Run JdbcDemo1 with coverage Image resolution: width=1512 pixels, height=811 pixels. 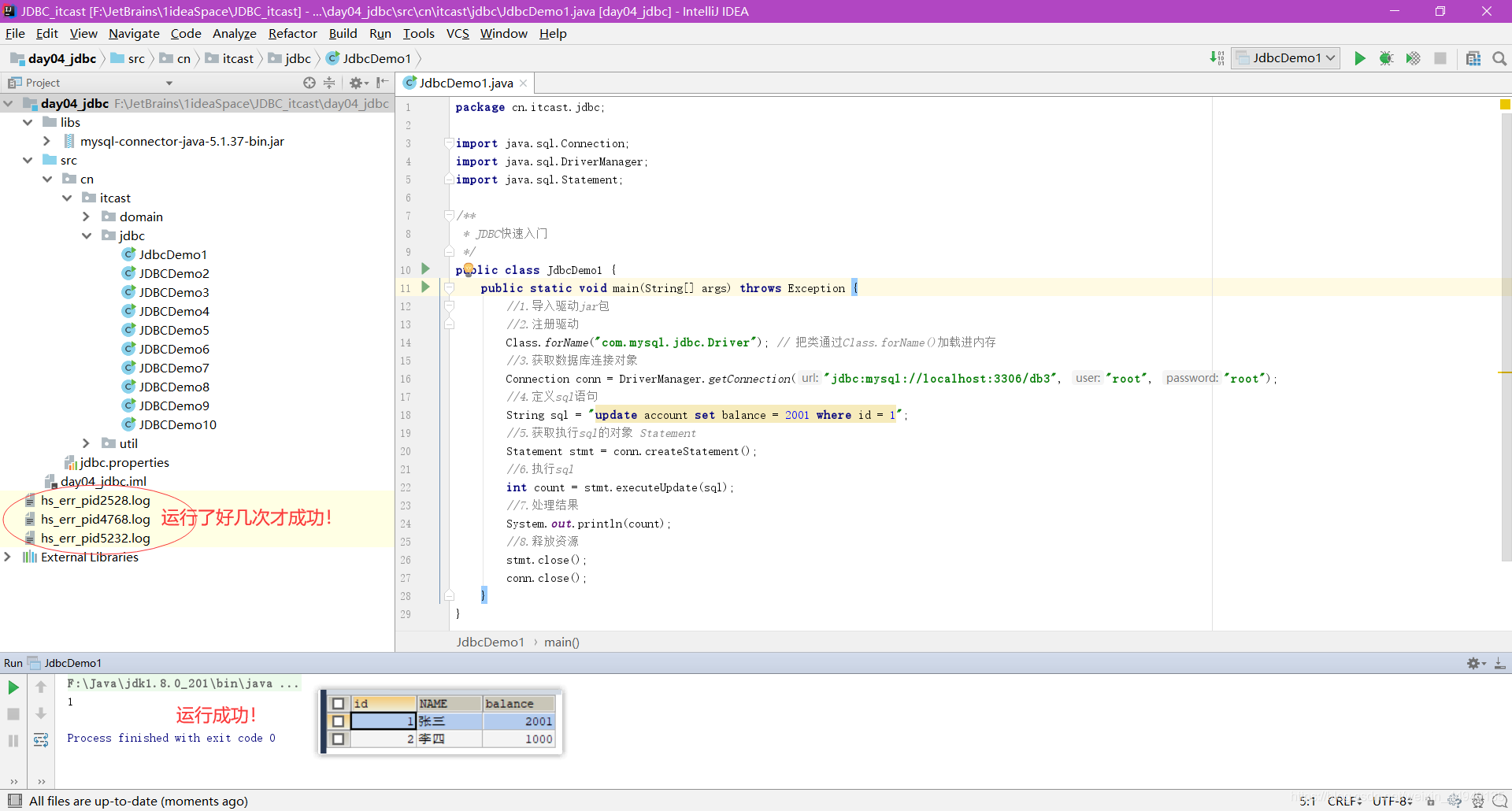coord(1413,58)
